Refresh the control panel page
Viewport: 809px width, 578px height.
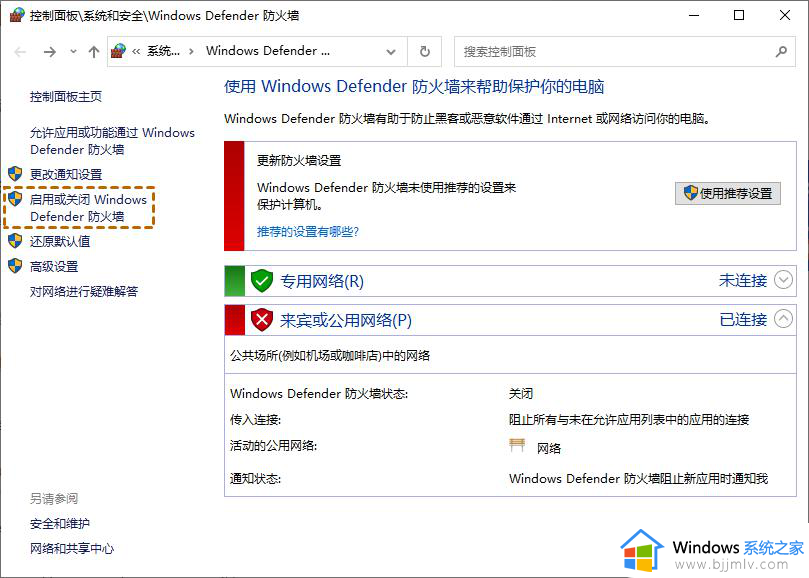pos(425,52)
